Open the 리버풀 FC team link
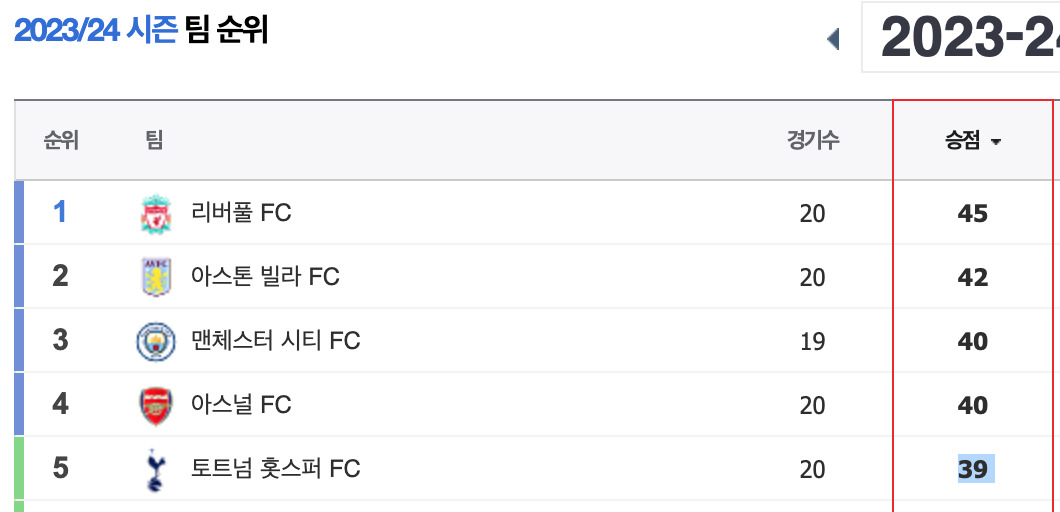The width and height of the screenshot is (1060, 512). 241,214
